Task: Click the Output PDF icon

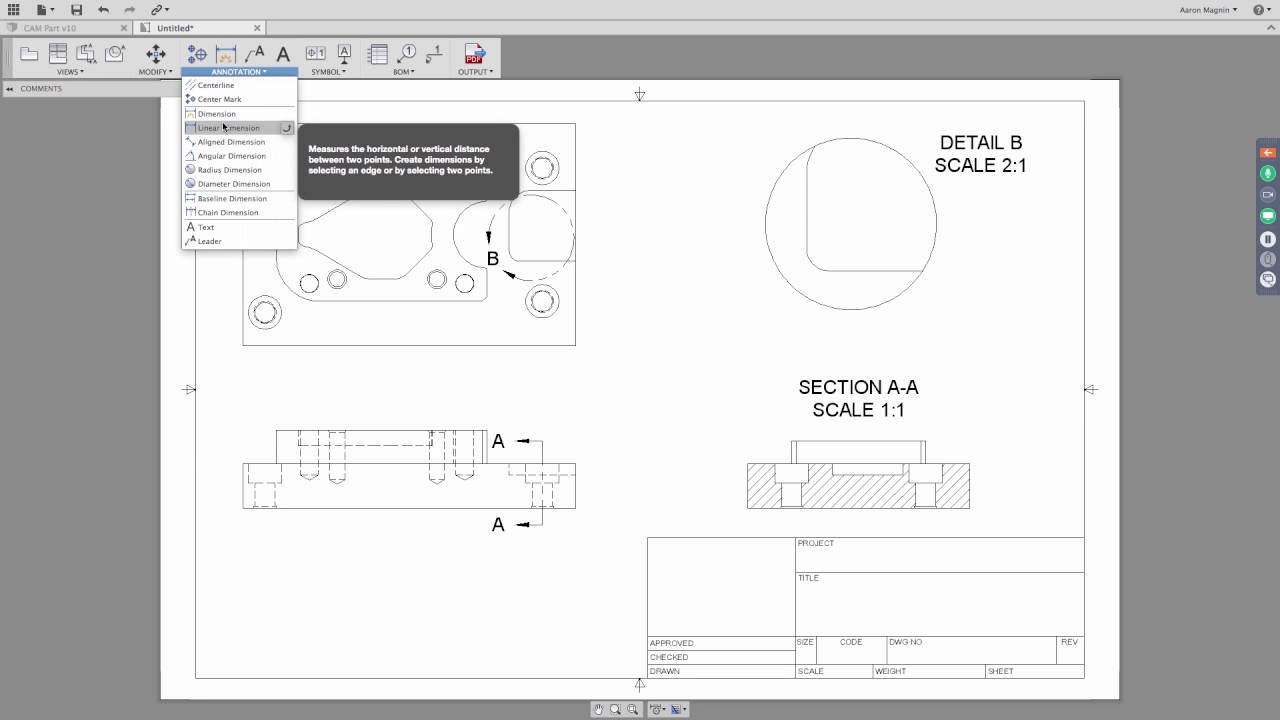Action: (x=474, y=54)
